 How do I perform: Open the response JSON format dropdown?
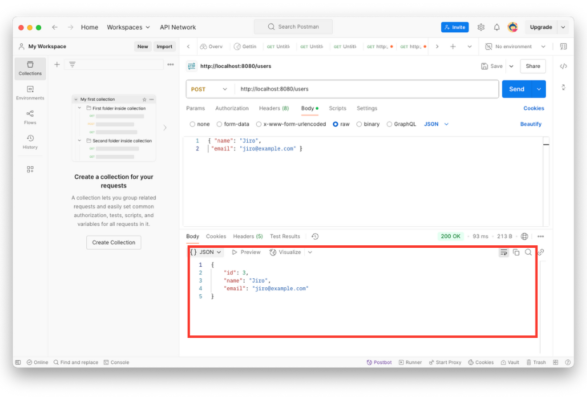(x=206, y=252)
